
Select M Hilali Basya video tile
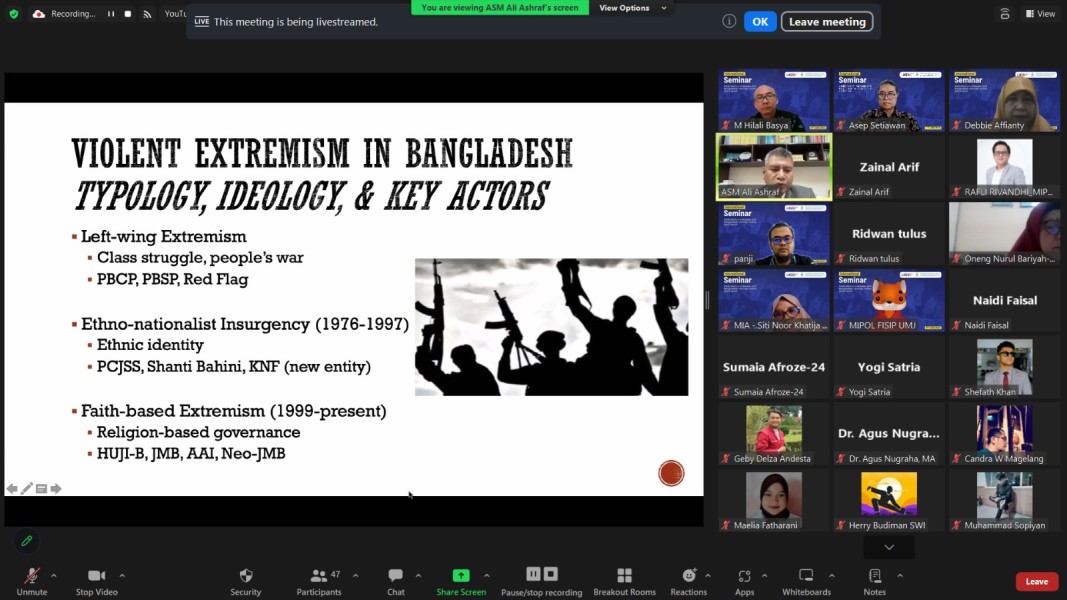click(774, 100)
